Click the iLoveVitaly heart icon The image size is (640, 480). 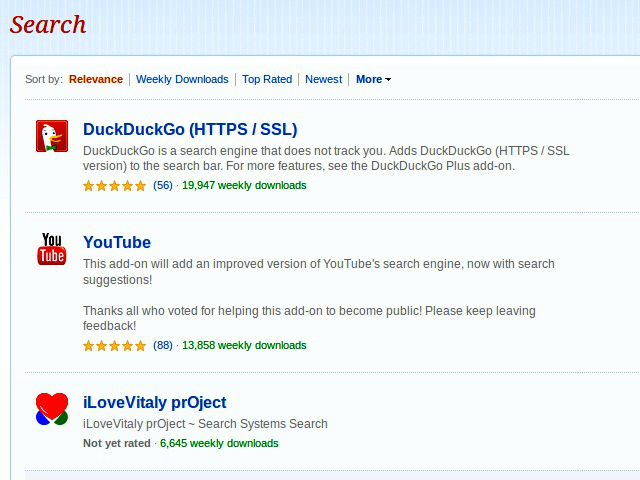point(52,409)
